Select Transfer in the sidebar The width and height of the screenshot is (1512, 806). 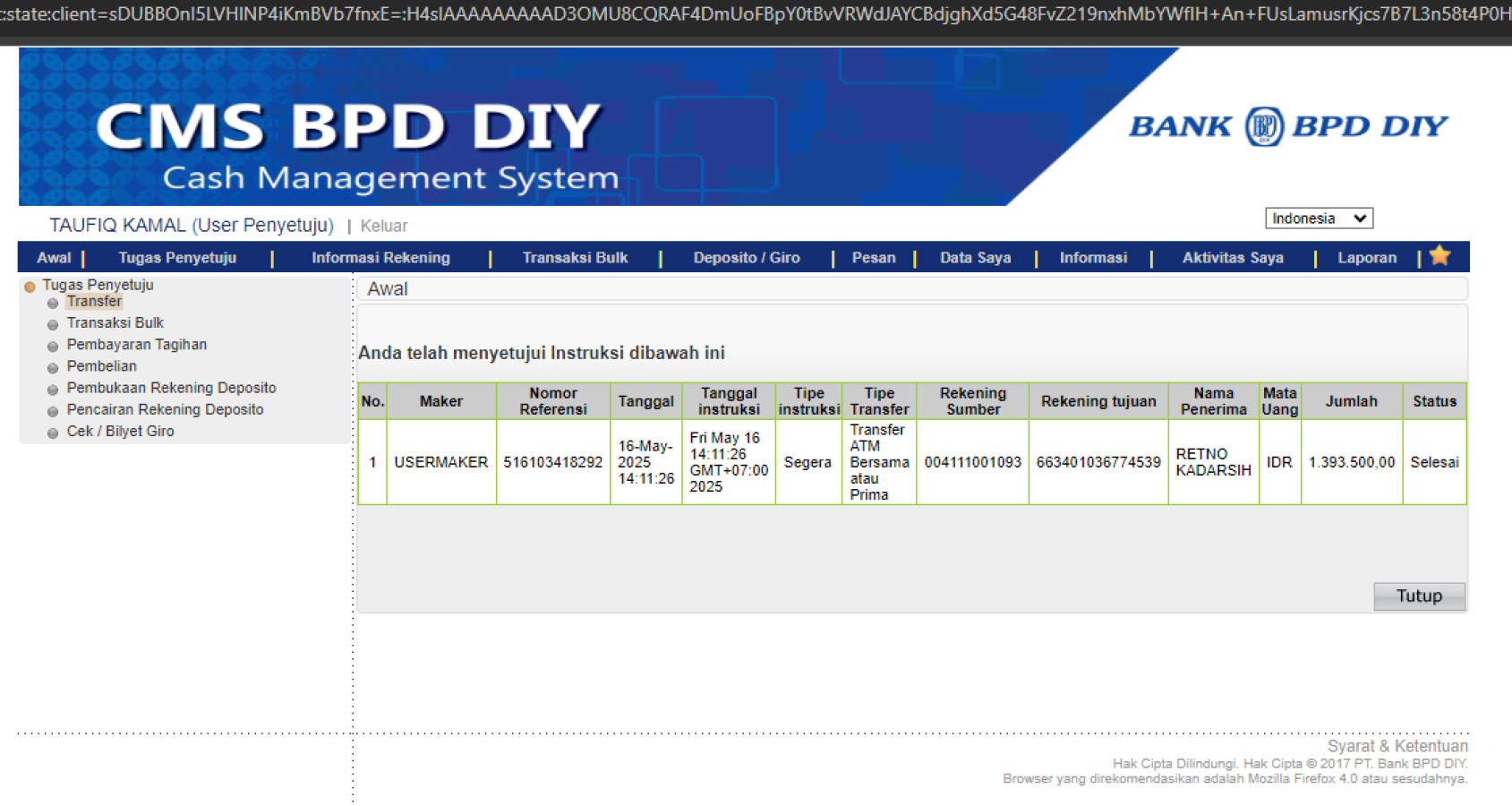point(94,302)
